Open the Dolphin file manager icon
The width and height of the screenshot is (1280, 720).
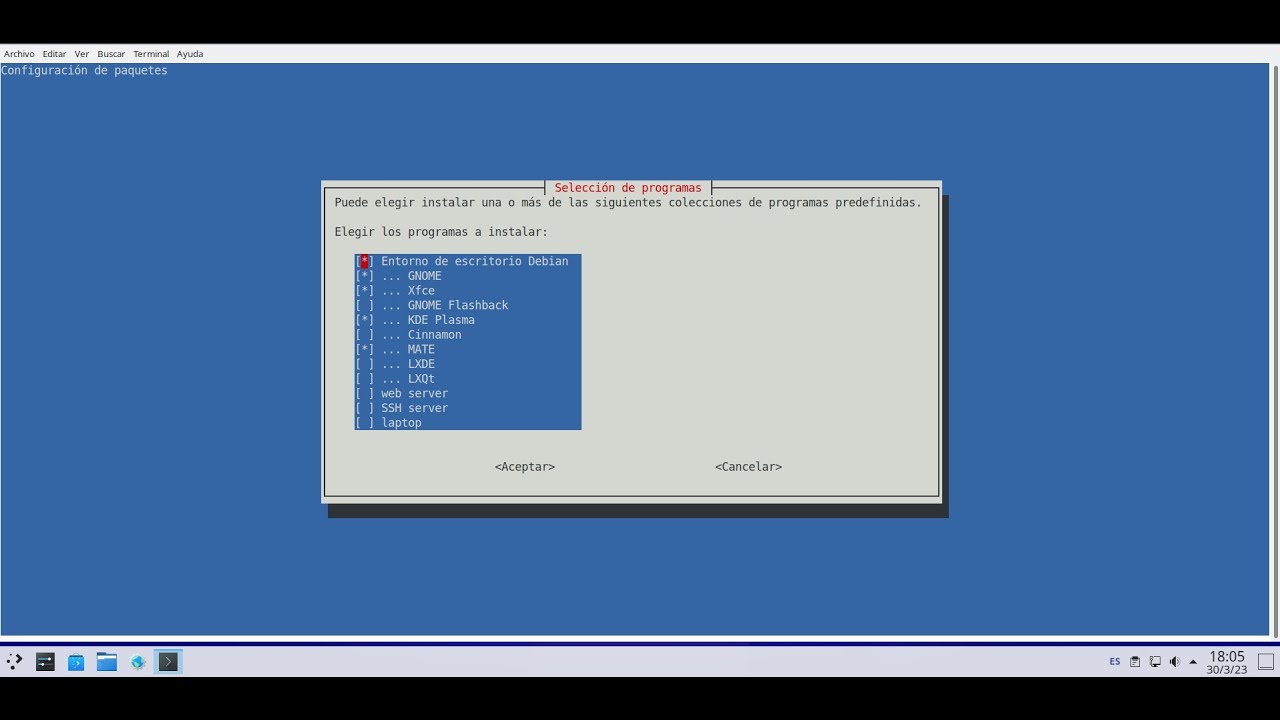point(107,661)
